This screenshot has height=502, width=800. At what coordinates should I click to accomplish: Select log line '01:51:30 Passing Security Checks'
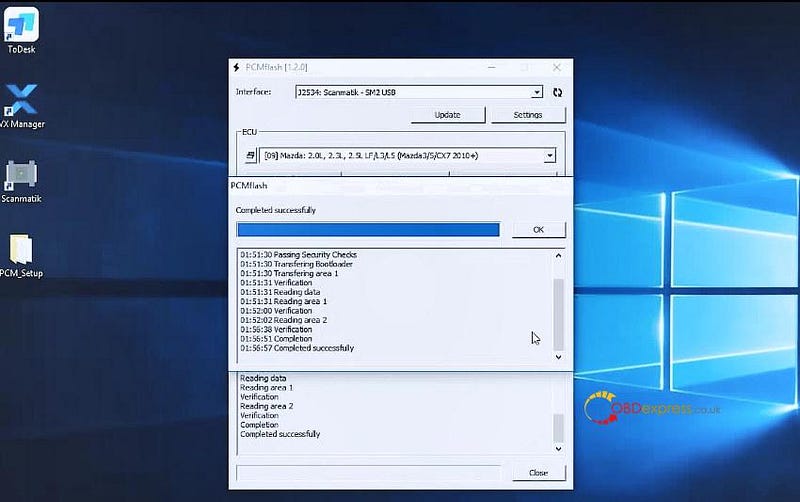(x=298, y=255)
